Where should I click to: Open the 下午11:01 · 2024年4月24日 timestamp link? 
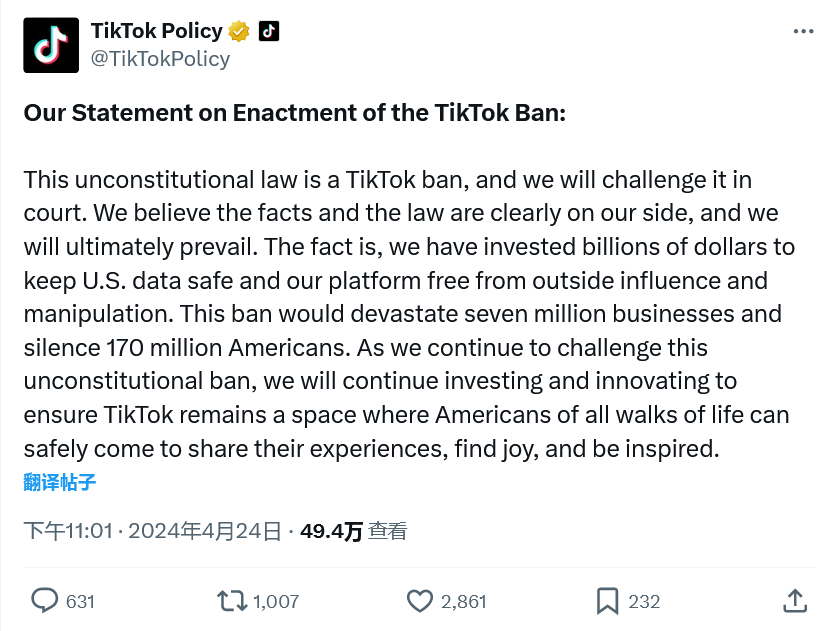pos(153,531)
